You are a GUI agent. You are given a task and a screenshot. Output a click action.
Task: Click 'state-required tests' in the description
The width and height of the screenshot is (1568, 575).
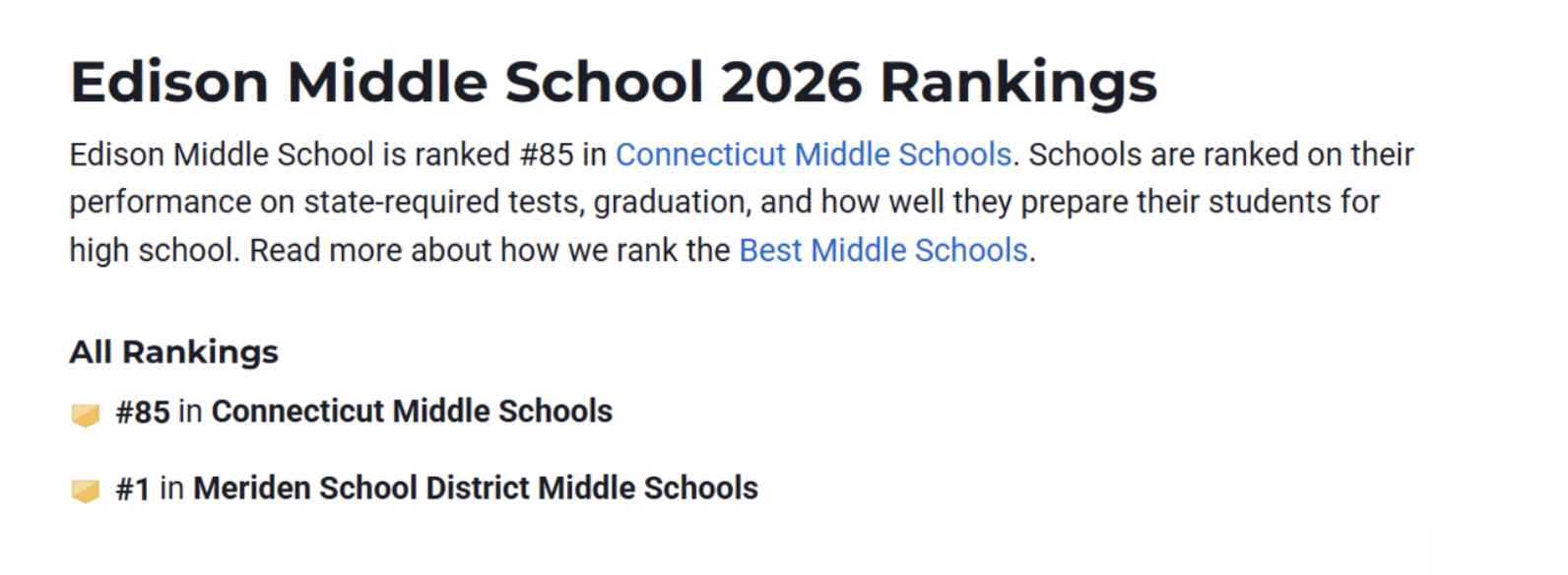click(443, 202)
